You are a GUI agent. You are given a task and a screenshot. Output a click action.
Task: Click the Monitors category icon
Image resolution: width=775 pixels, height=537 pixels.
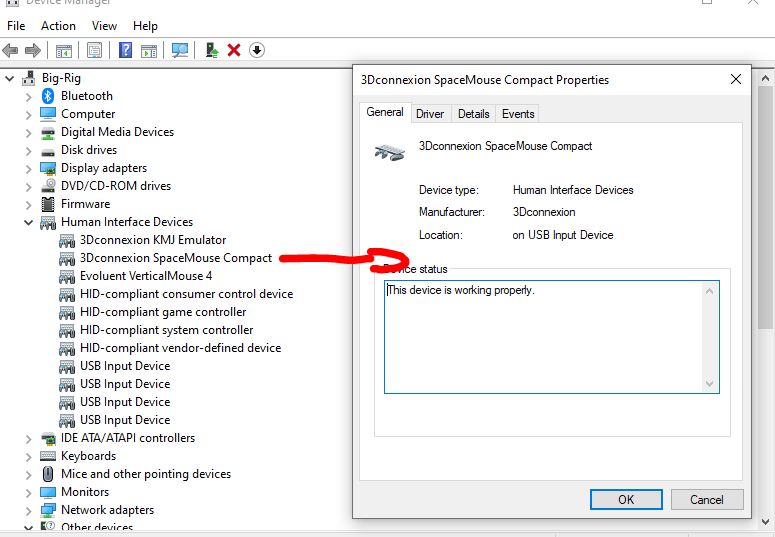pos(48,492)
